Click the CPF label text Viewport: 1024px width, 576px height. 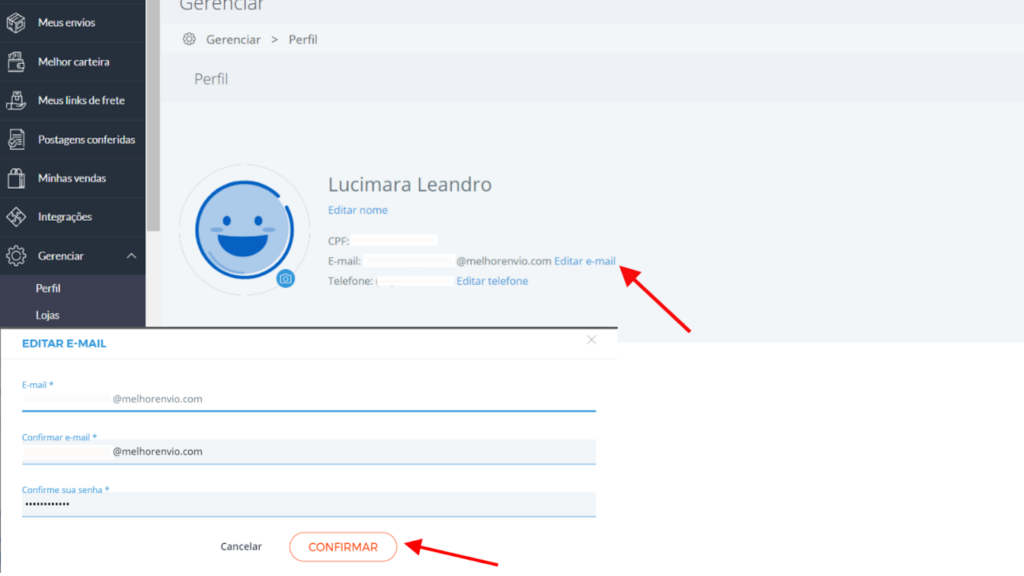click(338, 241)
